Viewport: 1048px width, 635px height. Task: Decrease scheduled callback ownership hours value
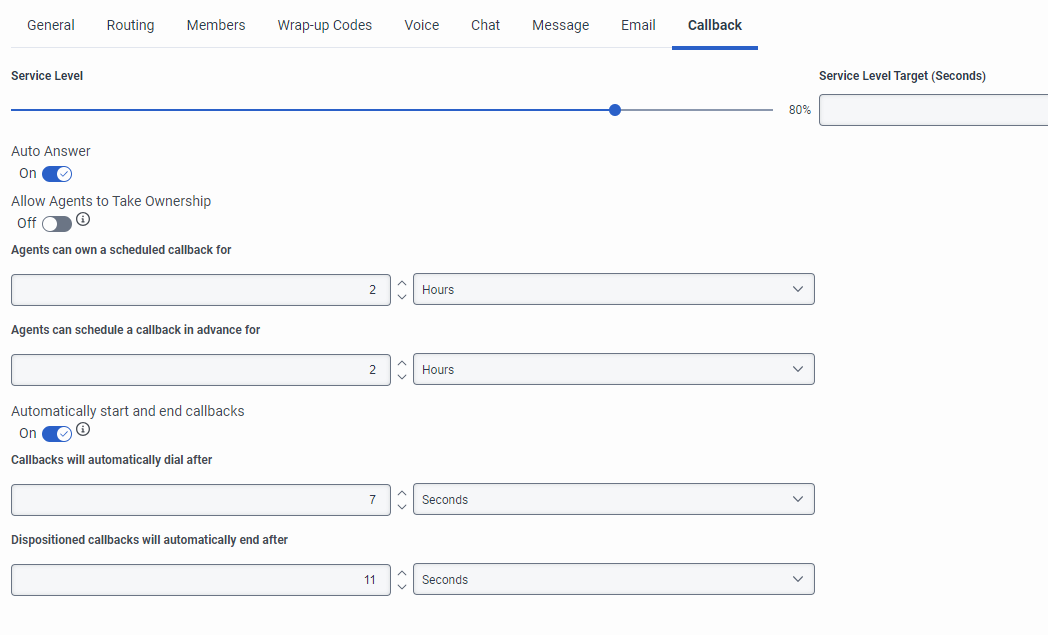click(402, 297)
